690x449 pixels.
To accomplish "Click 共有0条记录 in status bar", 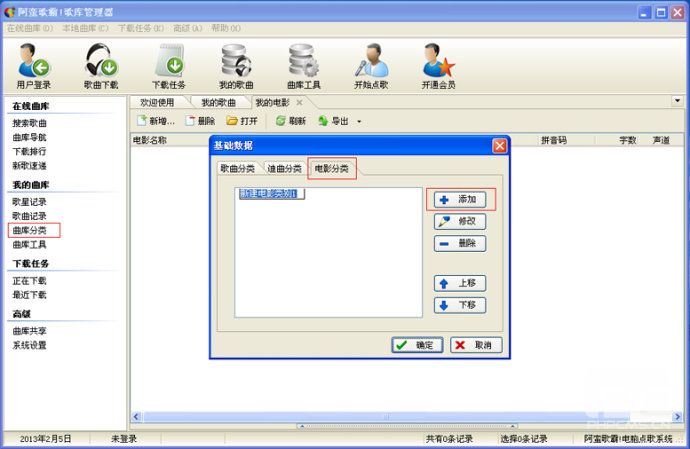I will coord(449,439).
